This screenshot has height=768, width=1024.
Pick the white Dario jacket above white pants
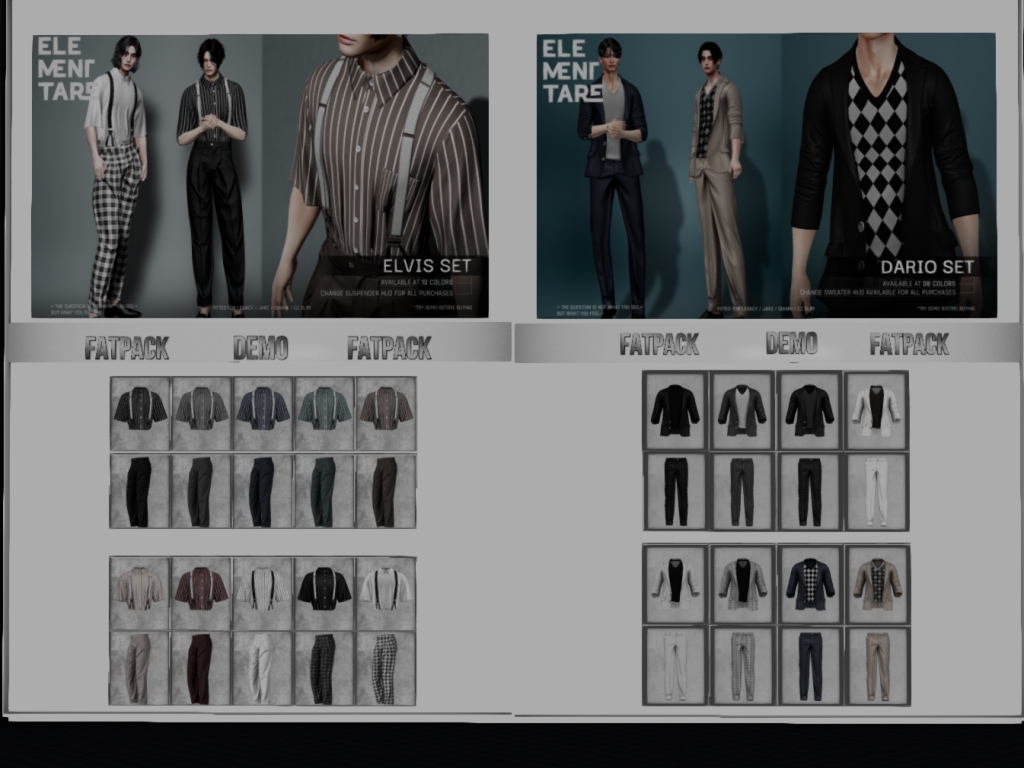[877, 411]
